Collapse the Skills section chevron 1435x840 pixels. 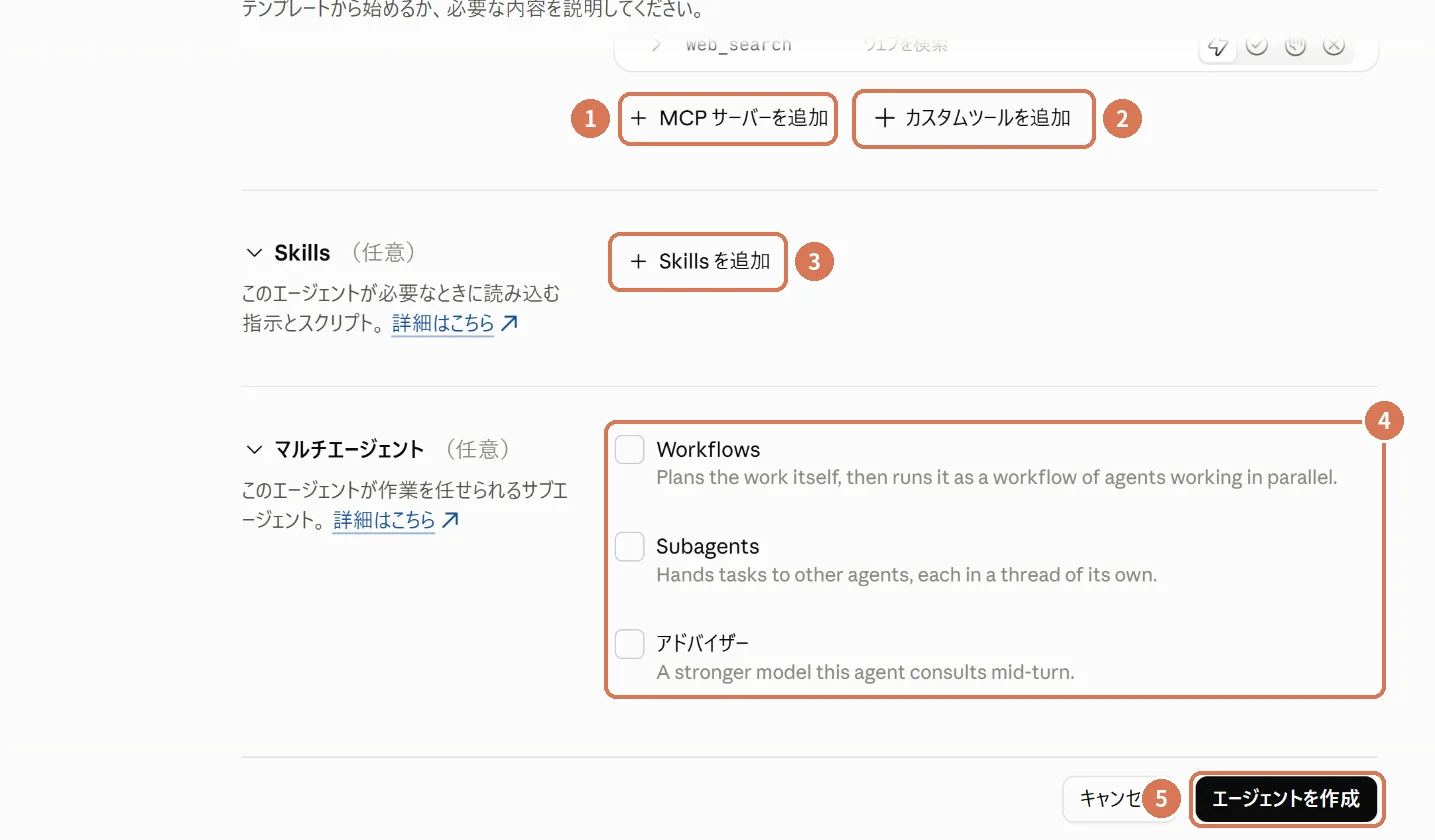click(253, 253)
